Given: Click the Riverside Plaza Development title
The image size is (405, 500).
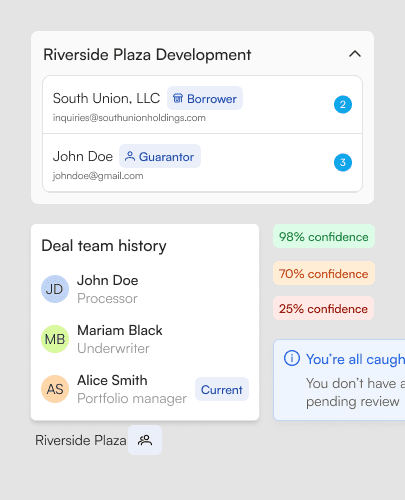Looking at the screenshot, I should point(147,55).
